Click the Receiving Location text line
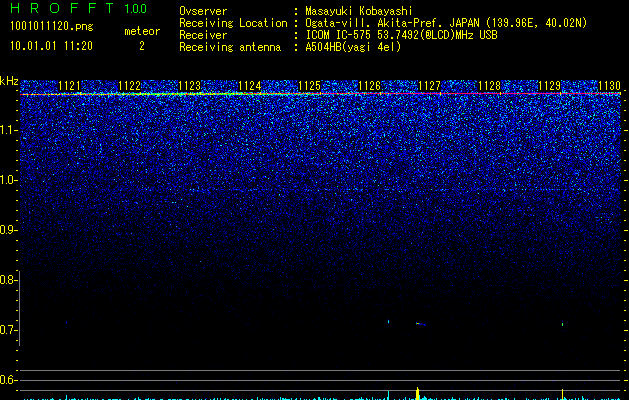 coord(383,23)
